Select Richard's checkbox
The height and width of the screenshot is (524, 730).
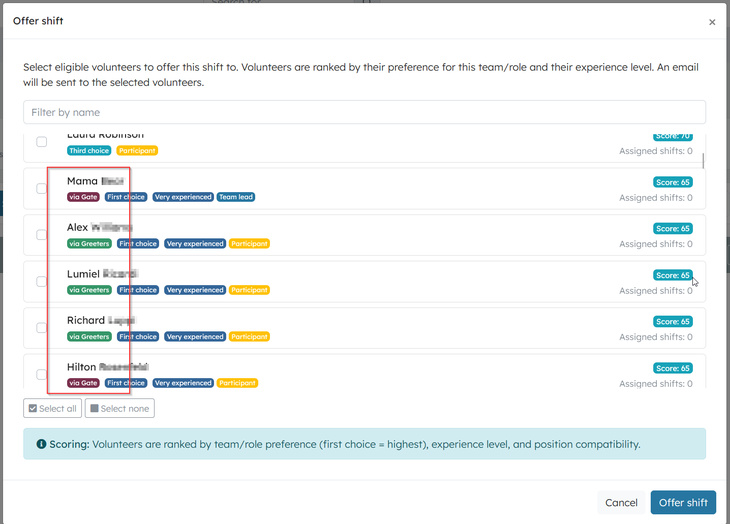(41, 328)
